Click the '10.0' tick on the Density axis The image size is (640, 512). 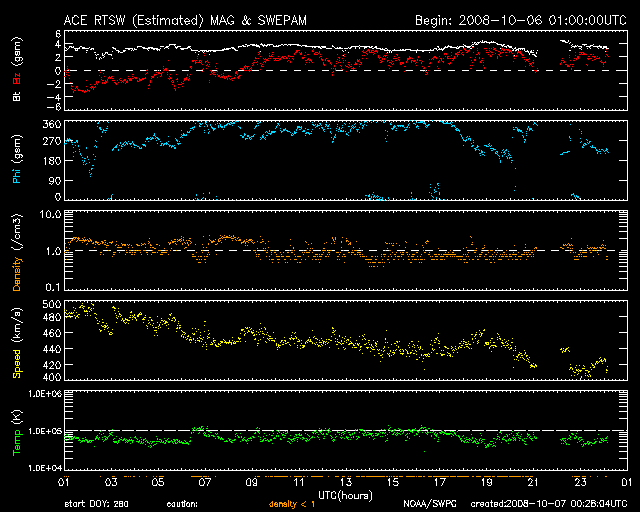click(50, 214)
